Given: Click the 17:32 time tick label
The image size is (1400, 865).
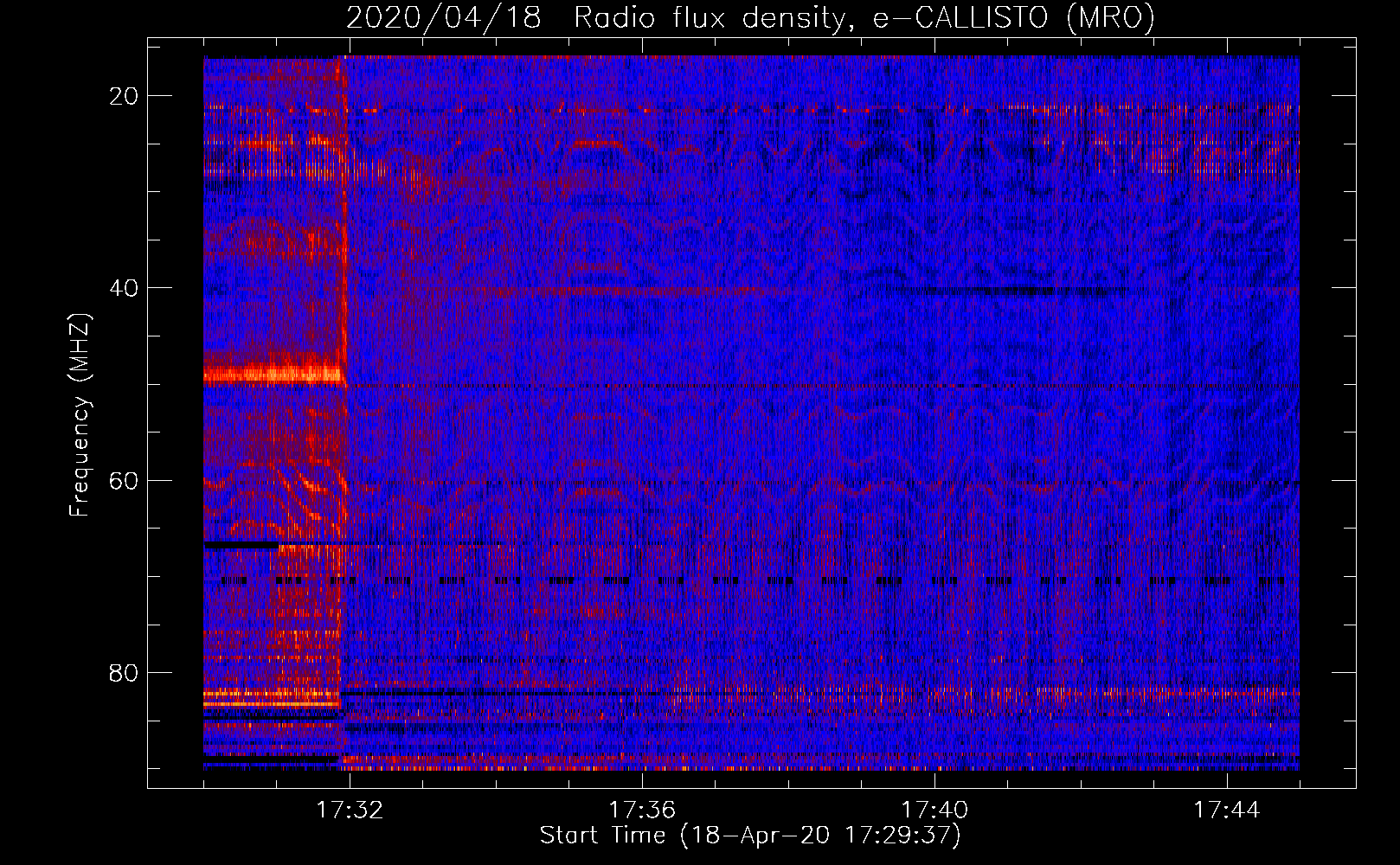Looking at the screenshot, I should click(350, 810).
